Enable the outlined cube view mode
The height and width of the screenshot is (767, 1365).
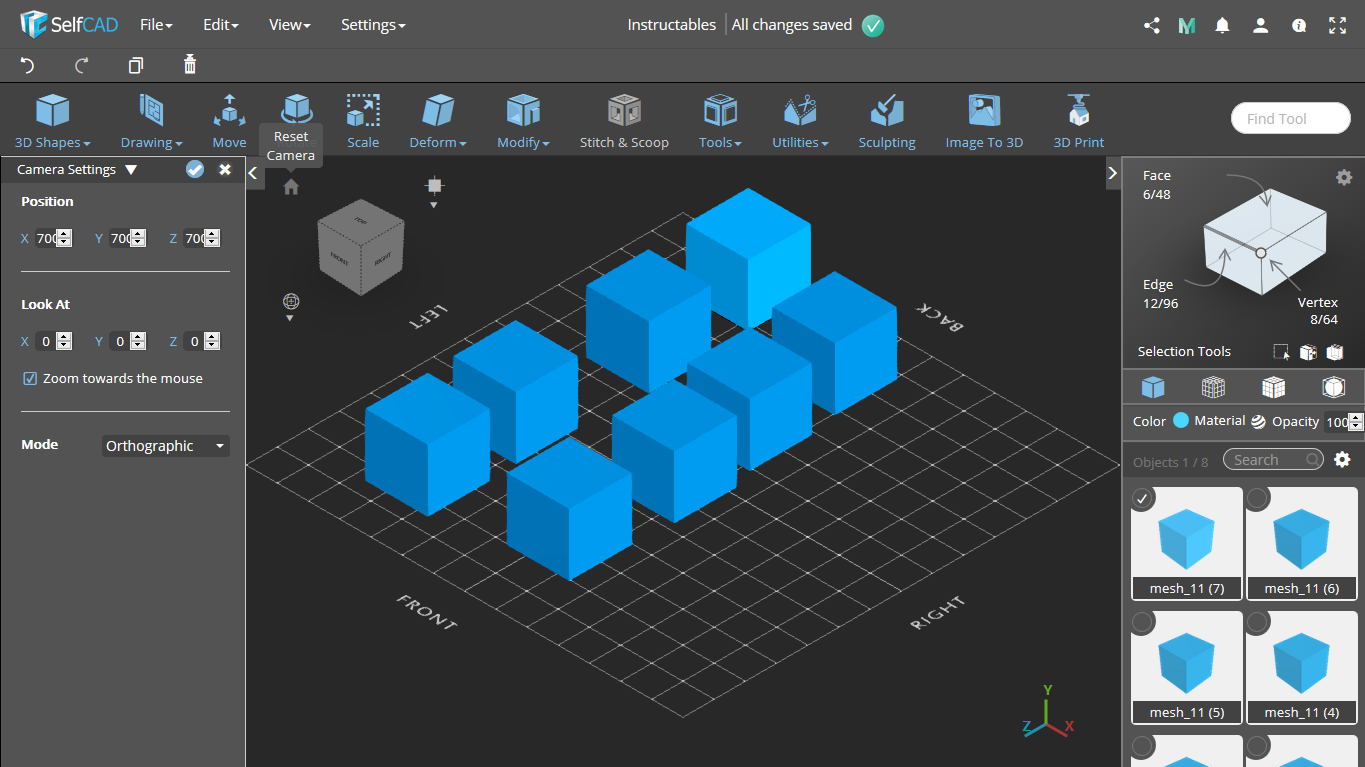click(1333, 387)
